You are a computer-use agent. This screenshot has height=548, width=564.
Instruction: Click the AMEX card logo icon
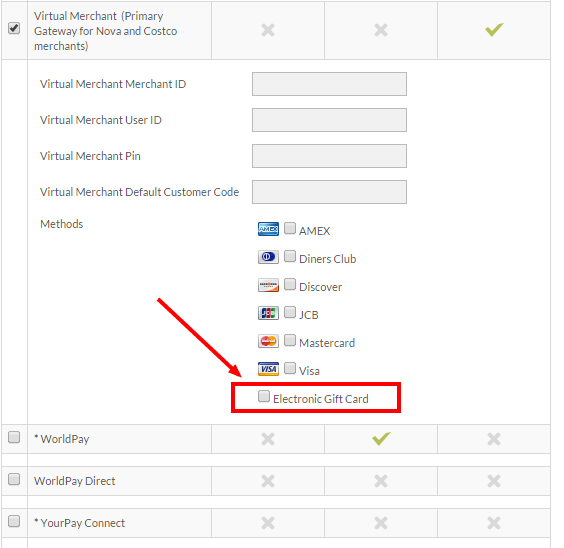268,229
